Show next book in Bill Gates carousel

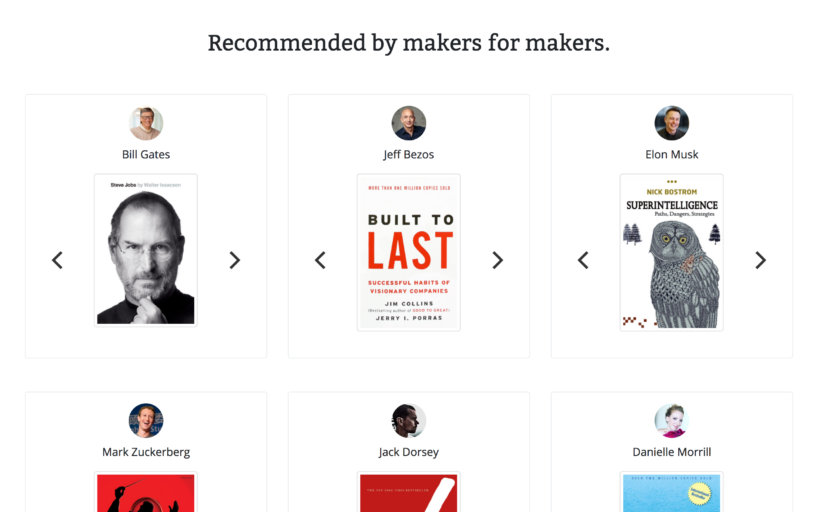click(x=234, y=260)
